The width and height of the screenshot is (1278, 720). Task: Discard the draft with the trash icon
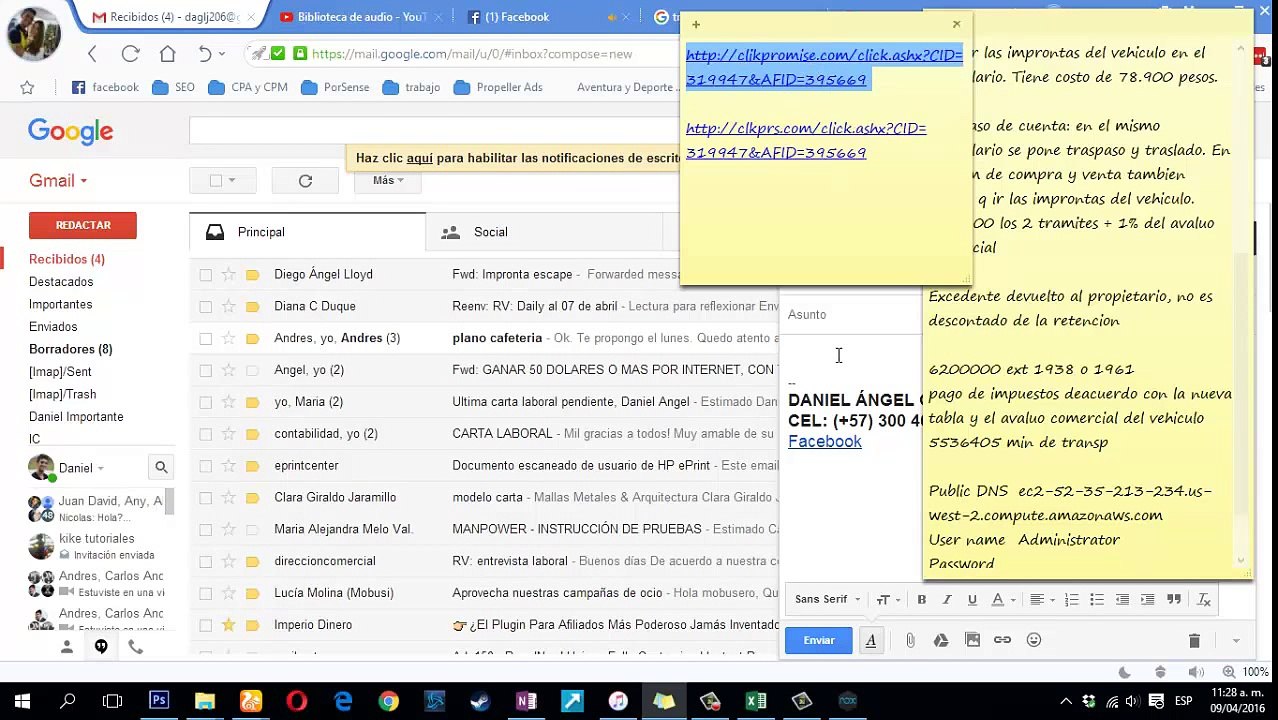(1194, 640)
